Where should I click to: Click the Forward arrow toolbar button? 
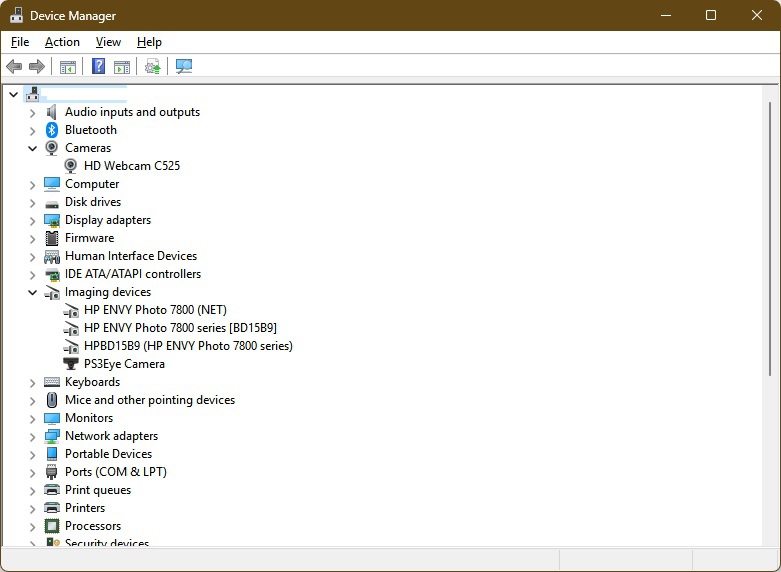tap(37, 67)
